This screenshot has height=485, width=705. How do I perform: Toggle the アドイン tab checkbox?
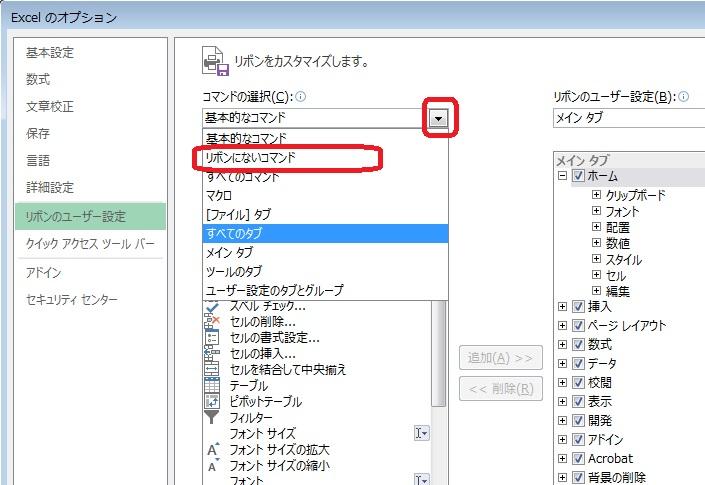click(578, 440)
